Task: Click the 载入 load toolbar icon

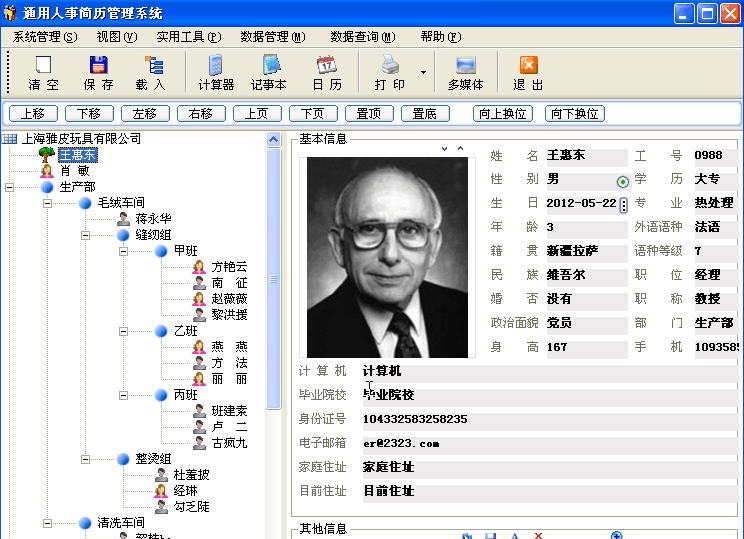Action: [153, 65]
